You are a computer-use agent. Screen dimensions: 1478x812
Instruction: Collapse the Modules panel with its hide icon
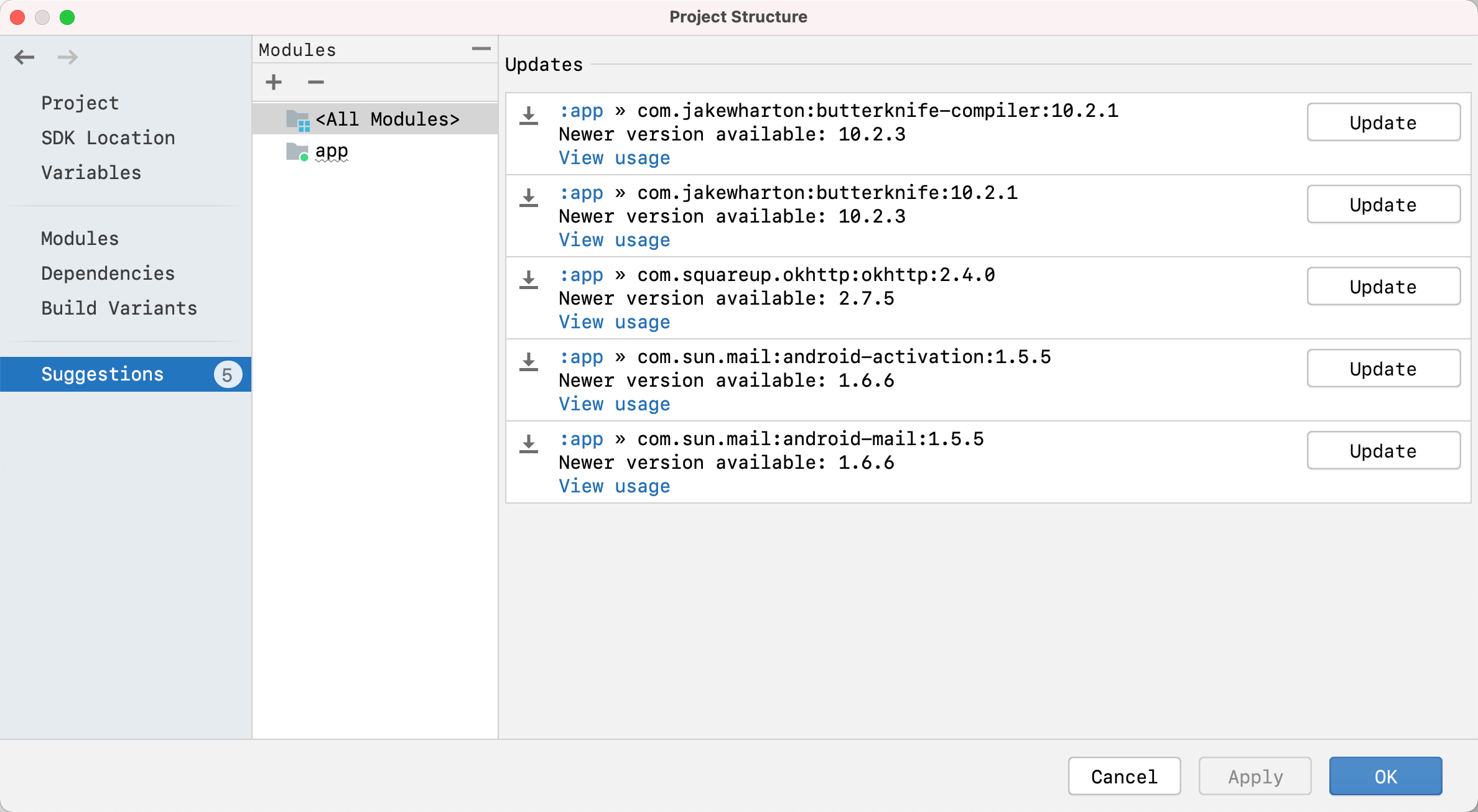(x=480, y=49)
